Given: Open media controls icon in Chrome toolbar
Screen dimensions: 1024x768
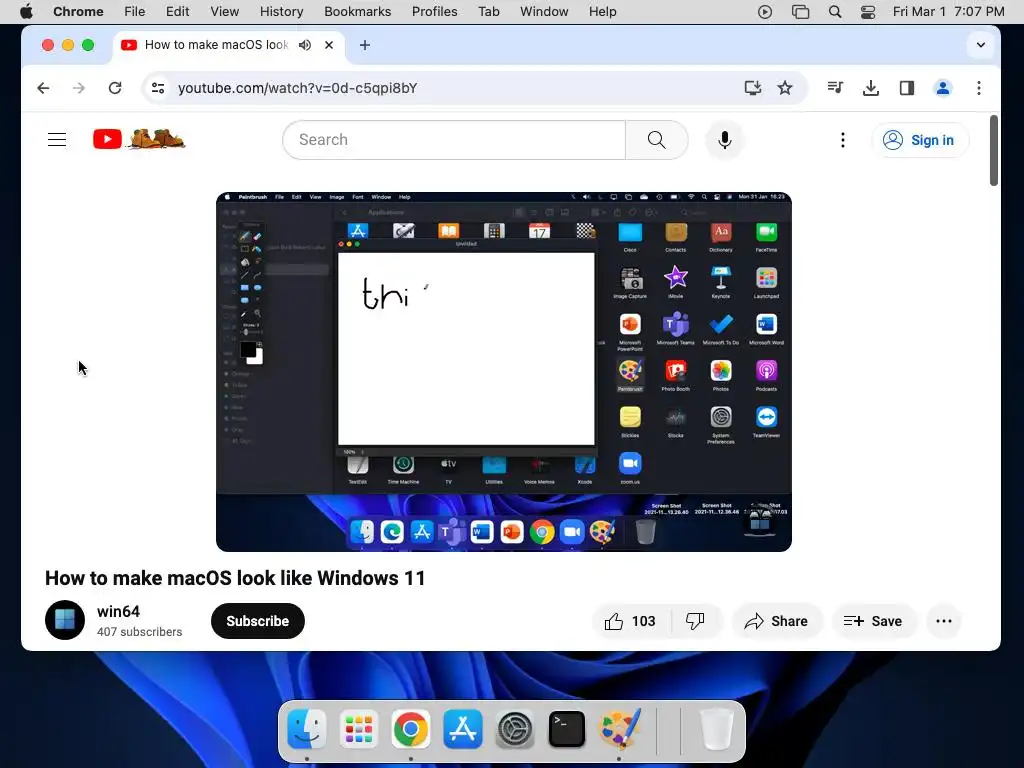Looking at the screenshot, I should pos(835,88).
